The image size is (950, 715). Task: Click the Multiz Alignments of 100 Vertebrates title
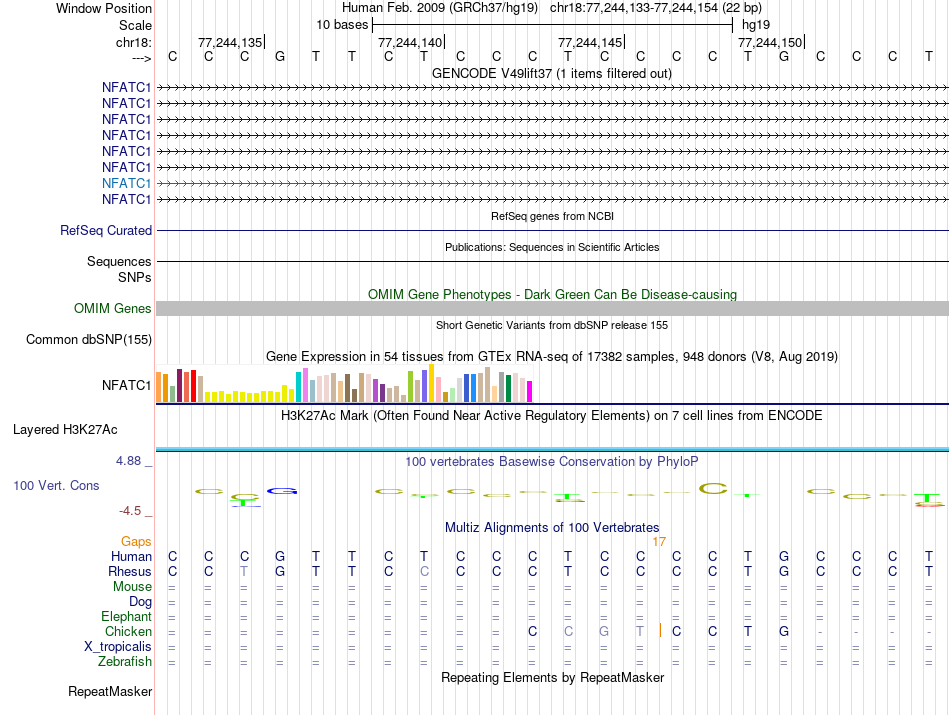click(551, 526)
